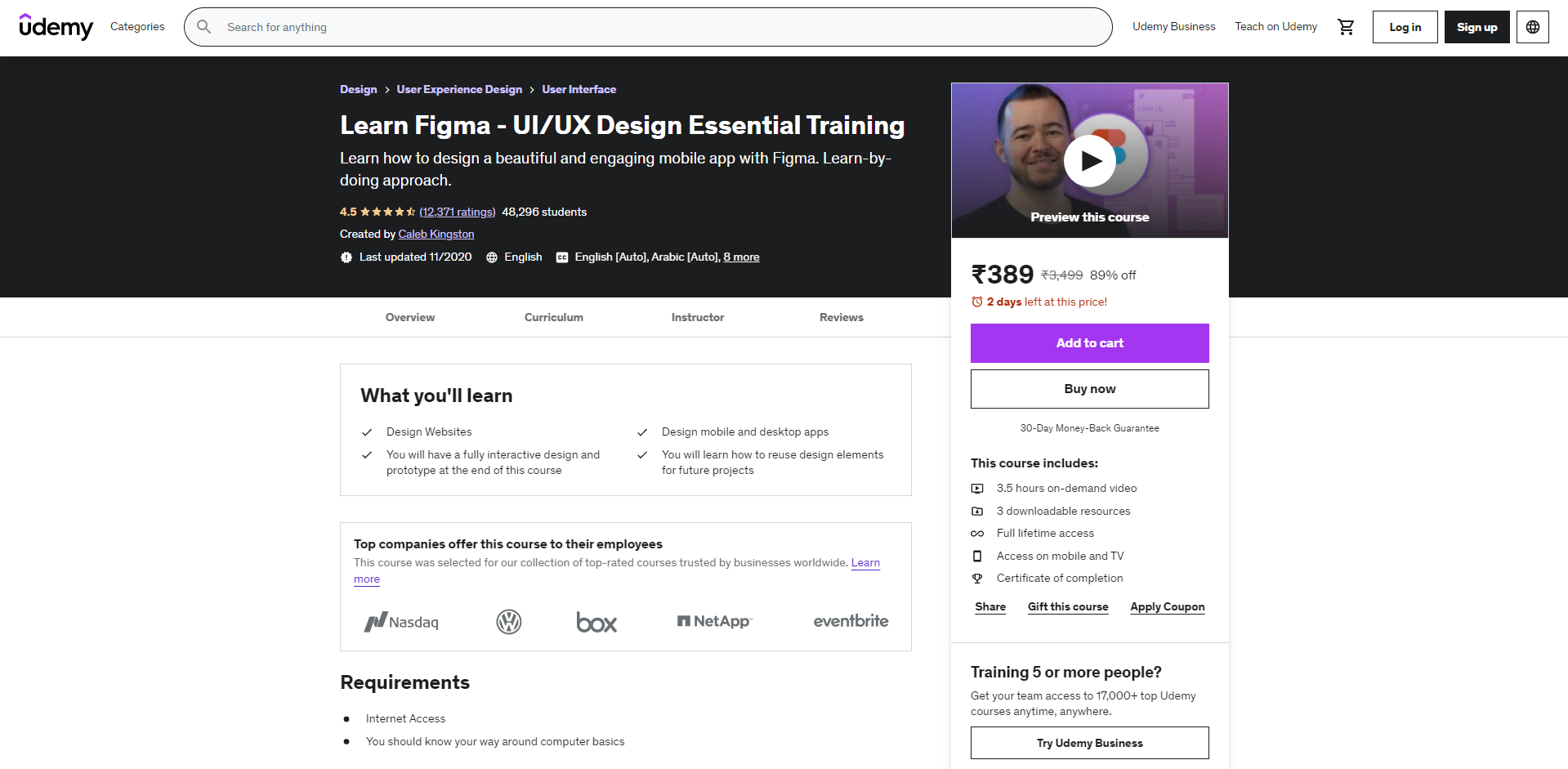Click the Design mobile and desktop apps checkmark
The image size is (1568, 769).
click(642, 432)
